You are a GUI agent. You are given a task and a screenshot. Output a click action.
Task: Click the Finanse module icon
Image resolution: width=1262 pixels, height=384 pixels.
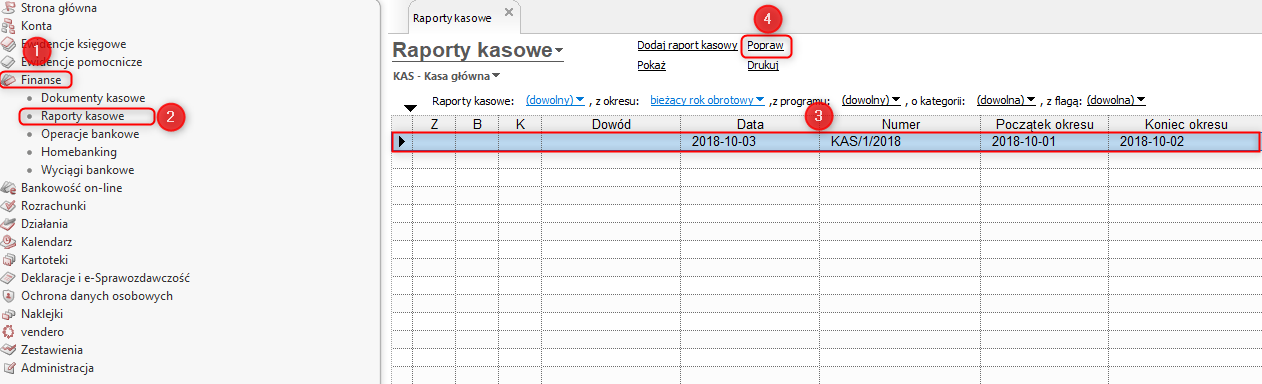(x=9, y=80)
